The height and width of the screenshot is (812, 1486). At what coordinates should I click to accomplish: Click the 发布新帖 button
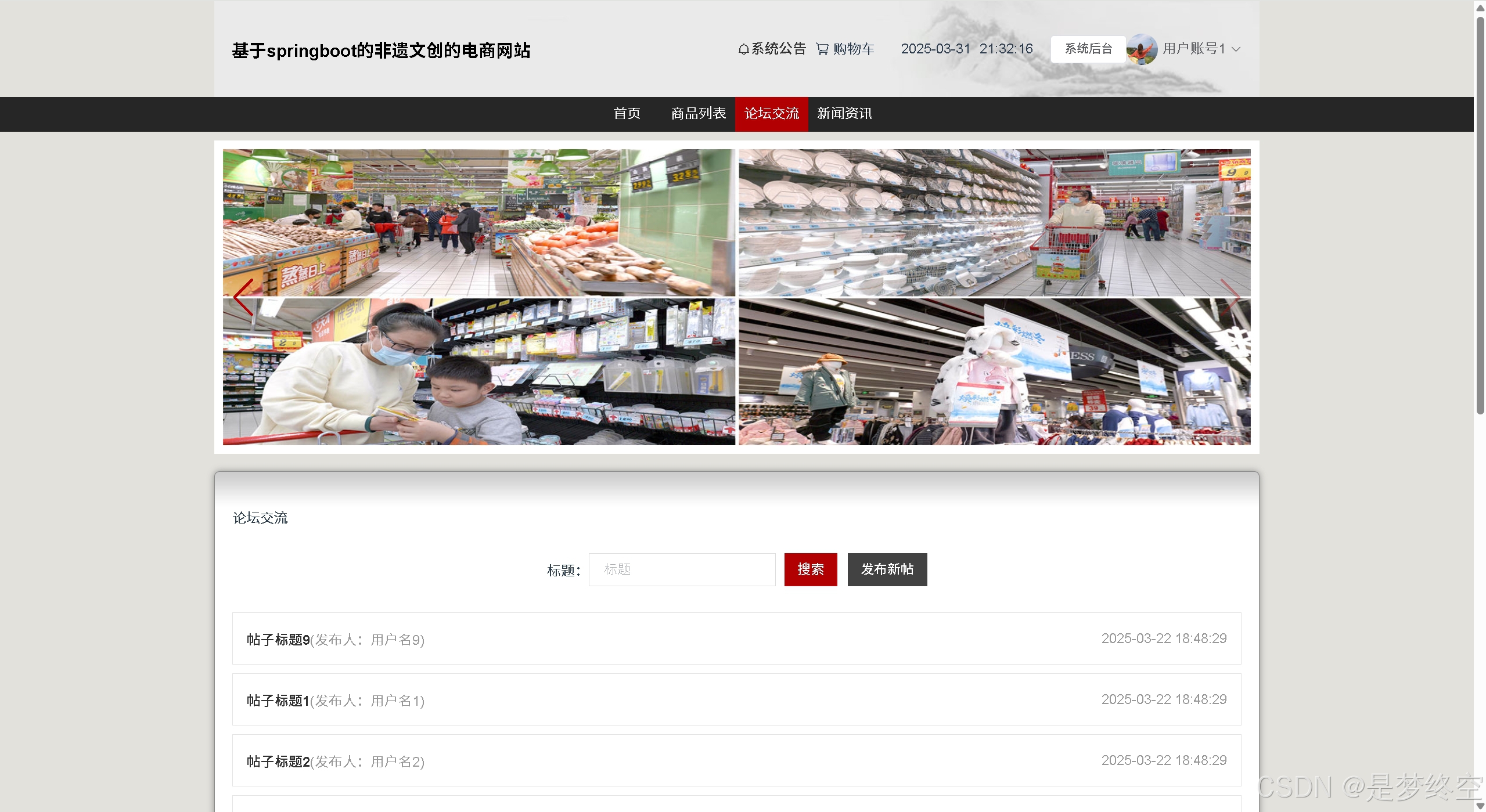pyautogui.click(x=887, y=569)
